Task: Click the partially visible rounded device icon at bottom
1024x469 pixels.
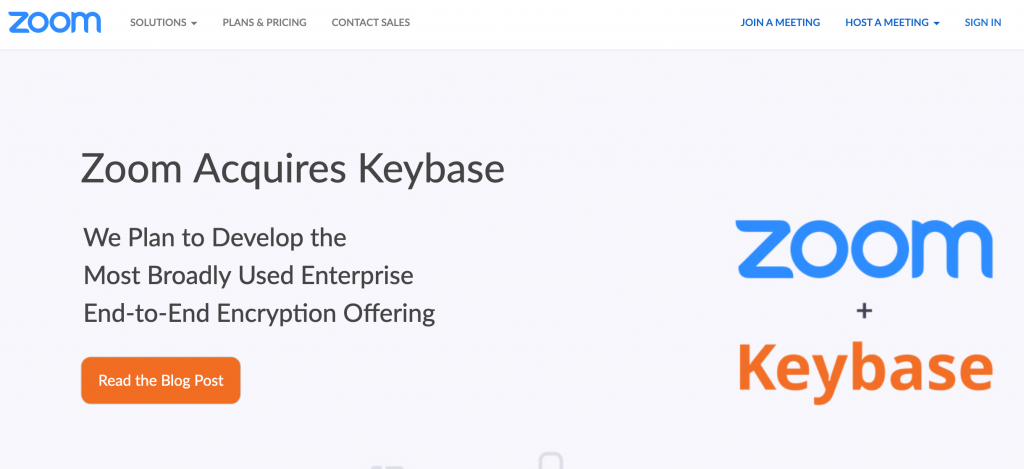Action: click(x=551, y=461)
